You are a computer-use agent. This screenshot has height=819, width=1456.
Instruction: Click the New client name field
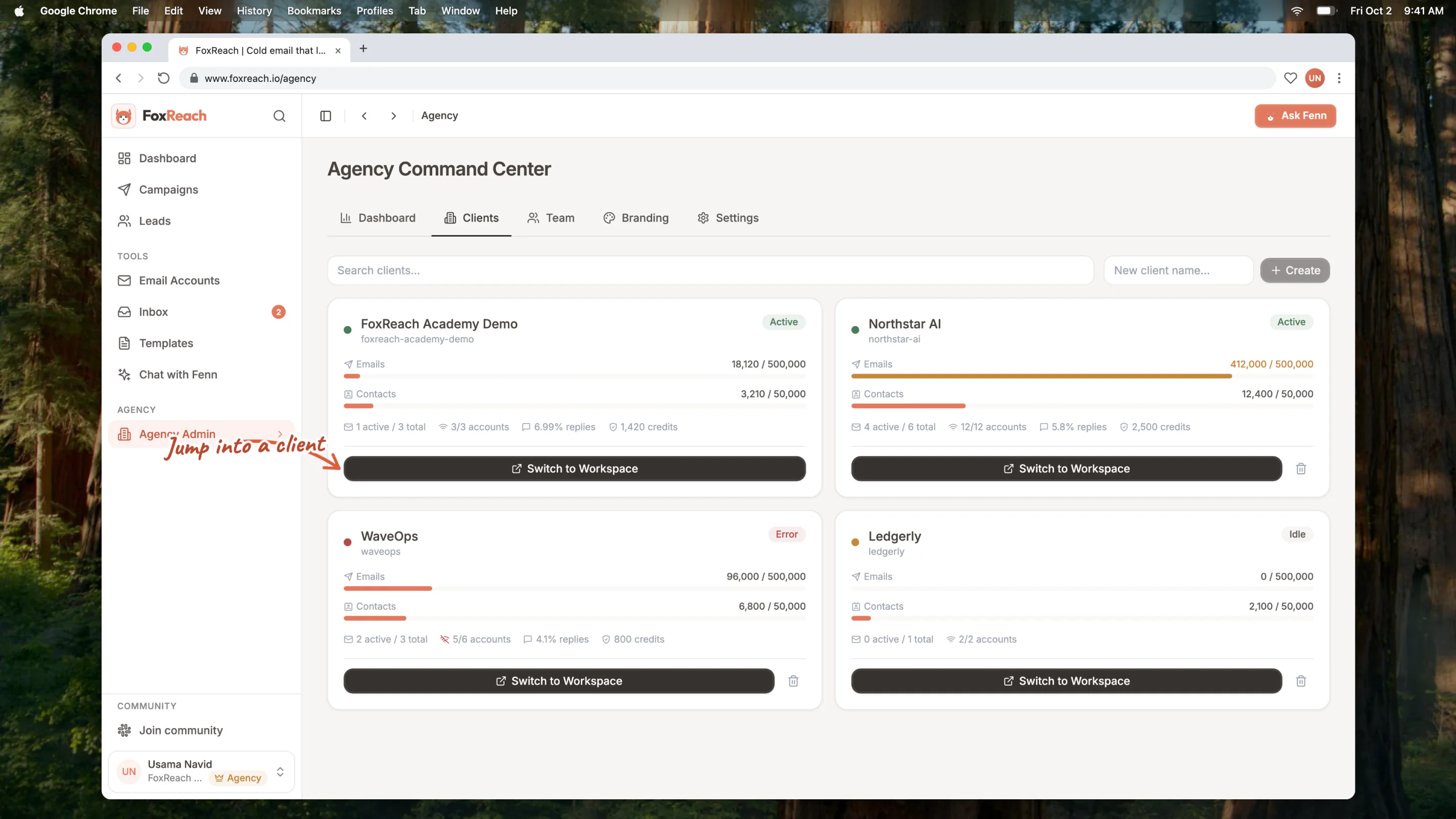click(1178, 270)
